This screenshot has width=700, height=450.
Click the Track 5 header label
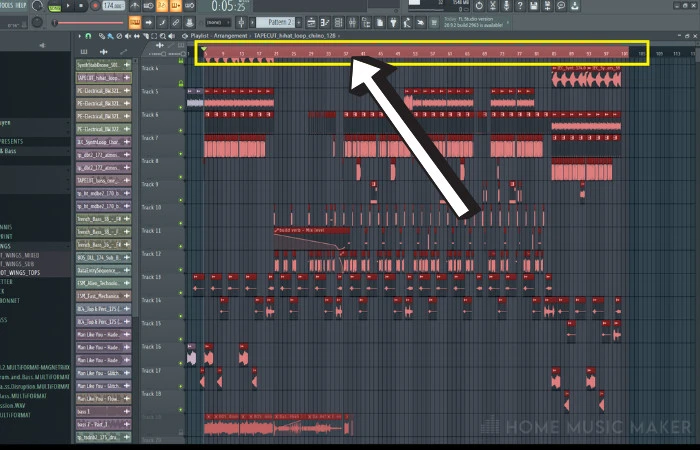(x=150, y=92)
